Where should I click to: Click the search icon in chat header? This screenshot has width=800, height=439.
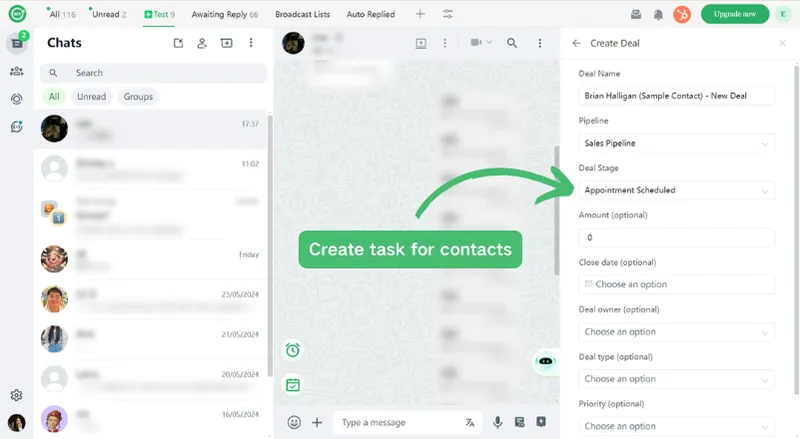click(x=512, y=43)
